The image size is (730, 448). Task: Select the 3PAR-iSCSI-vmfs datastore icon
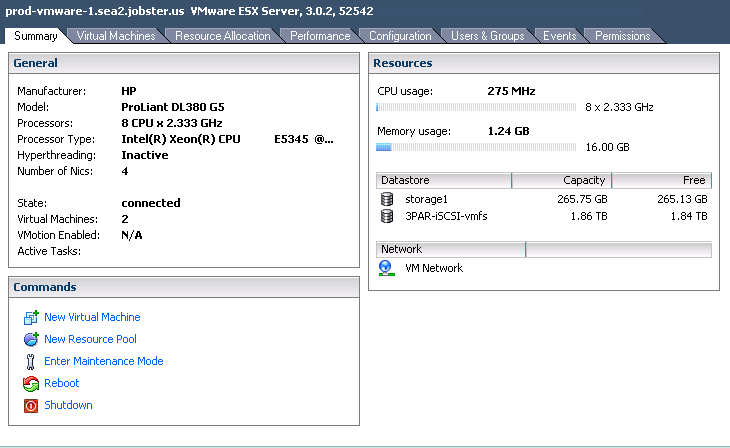[x=387, y=216]
